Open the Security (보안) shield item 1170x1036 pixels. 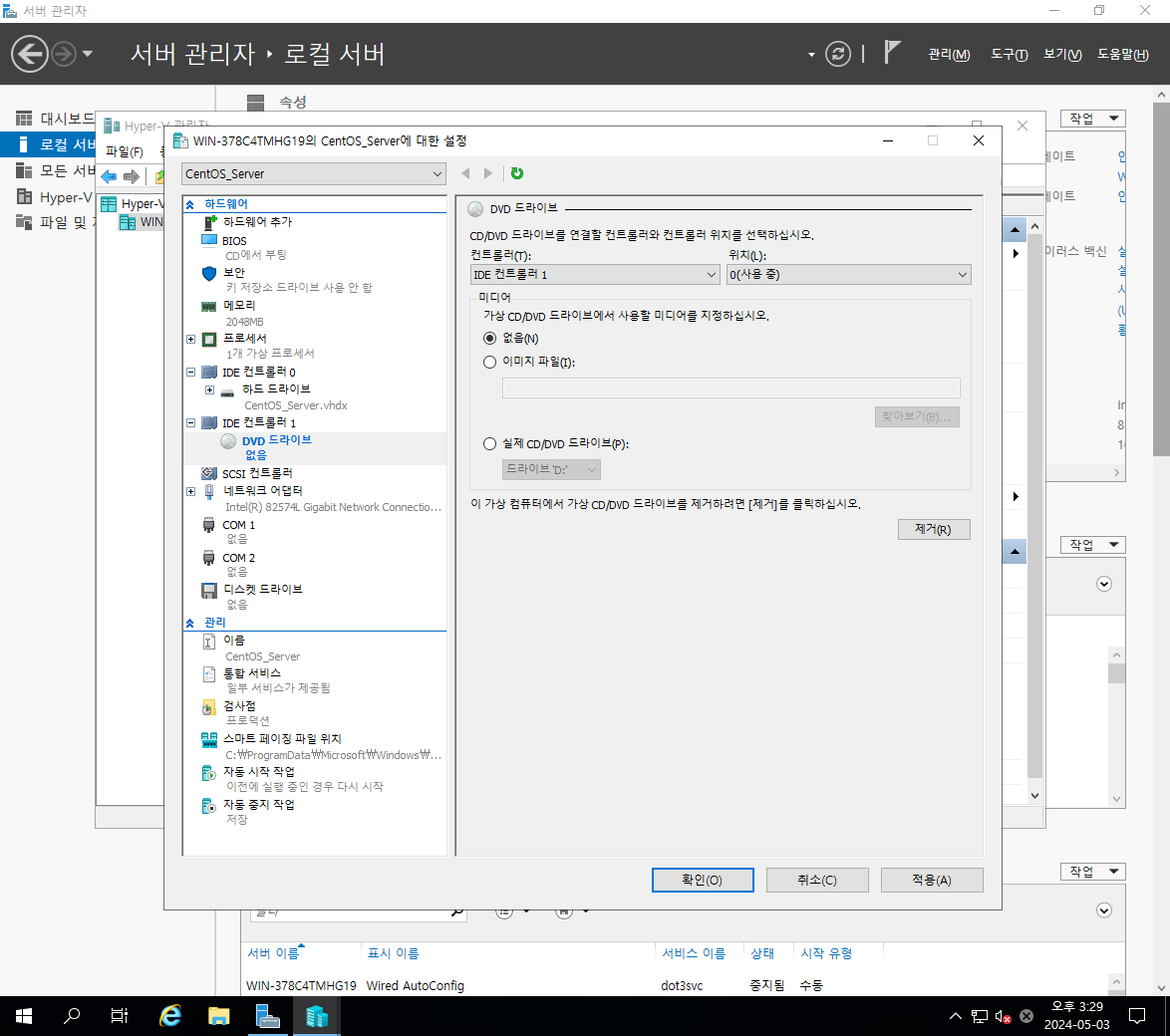233,273
